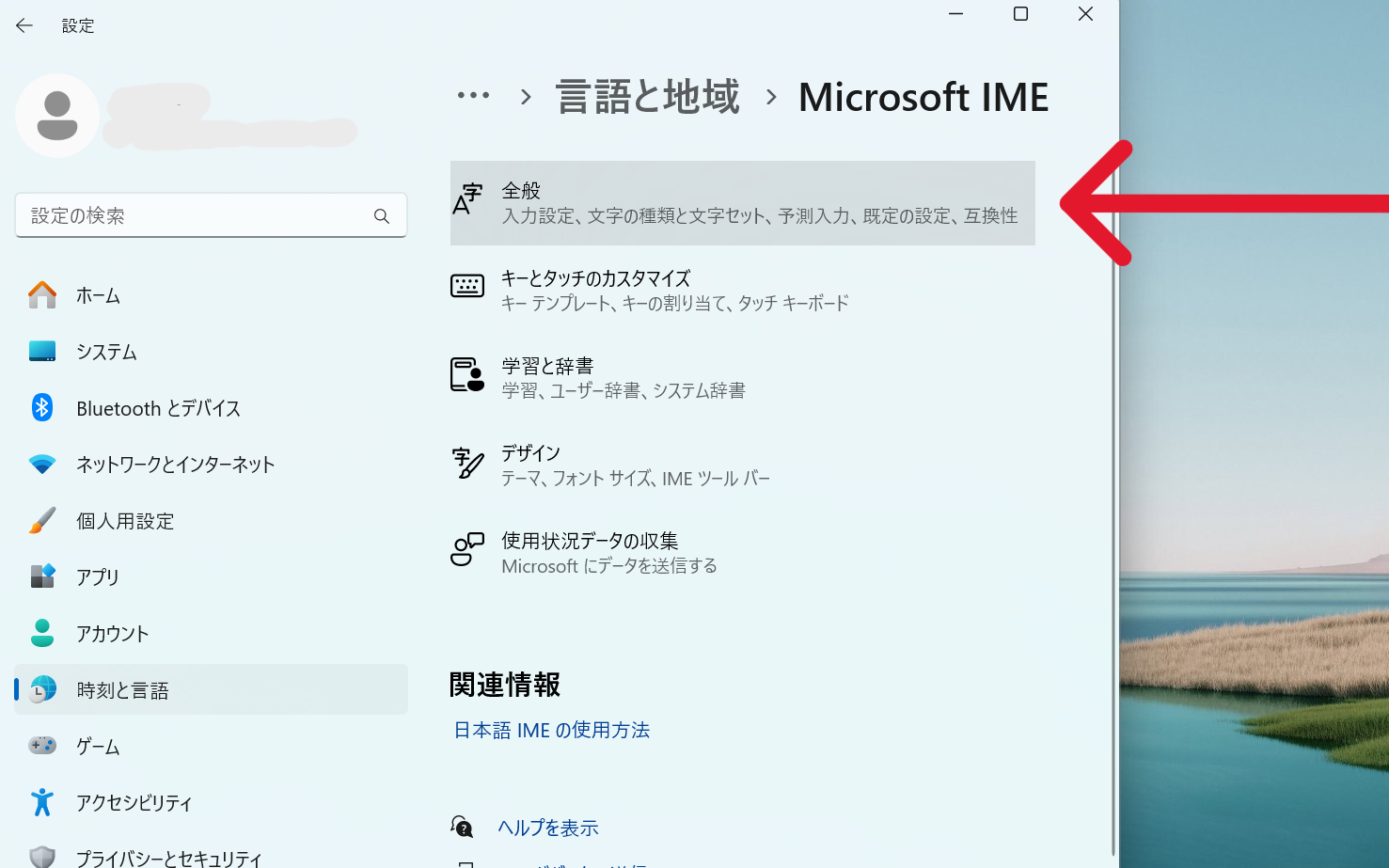Open 個人用設定 category
This screenshot has width=1389, height=868.
pos(211,521)
